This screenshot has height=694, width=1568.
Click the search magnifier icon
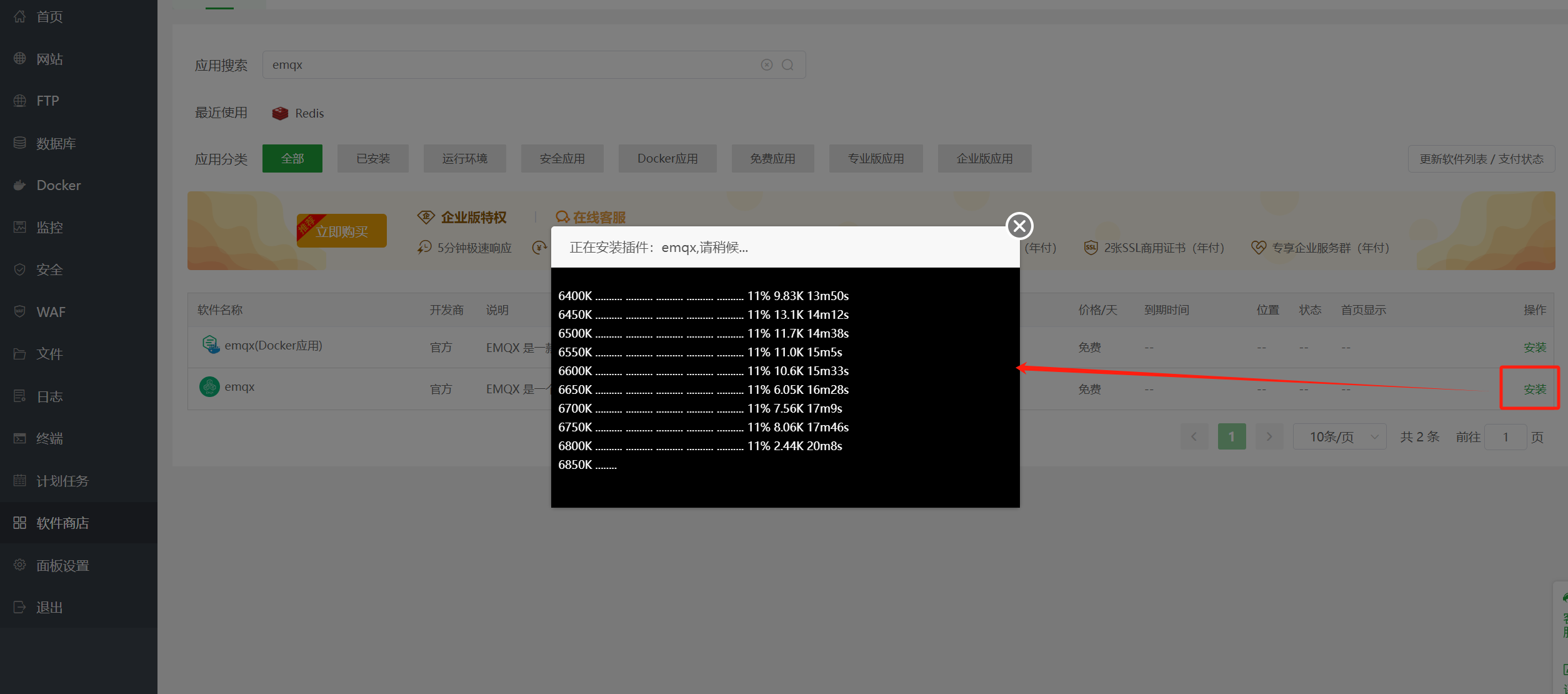point(787,65)
